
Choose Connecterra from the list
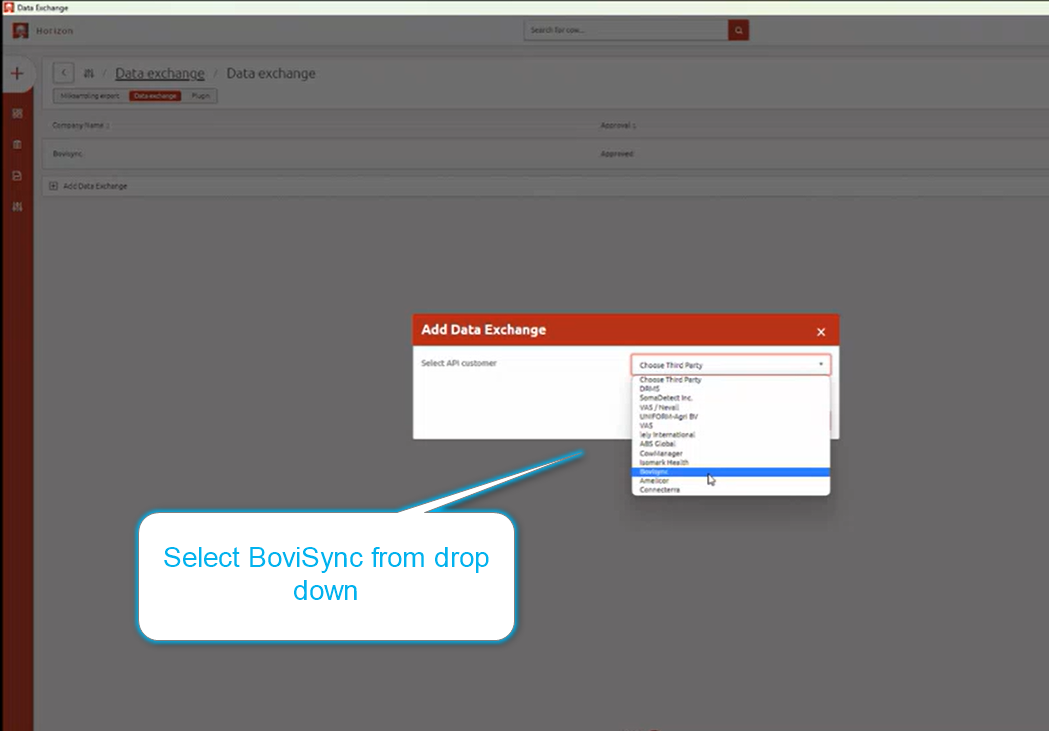pyautogui.click(x=731, y=490)
